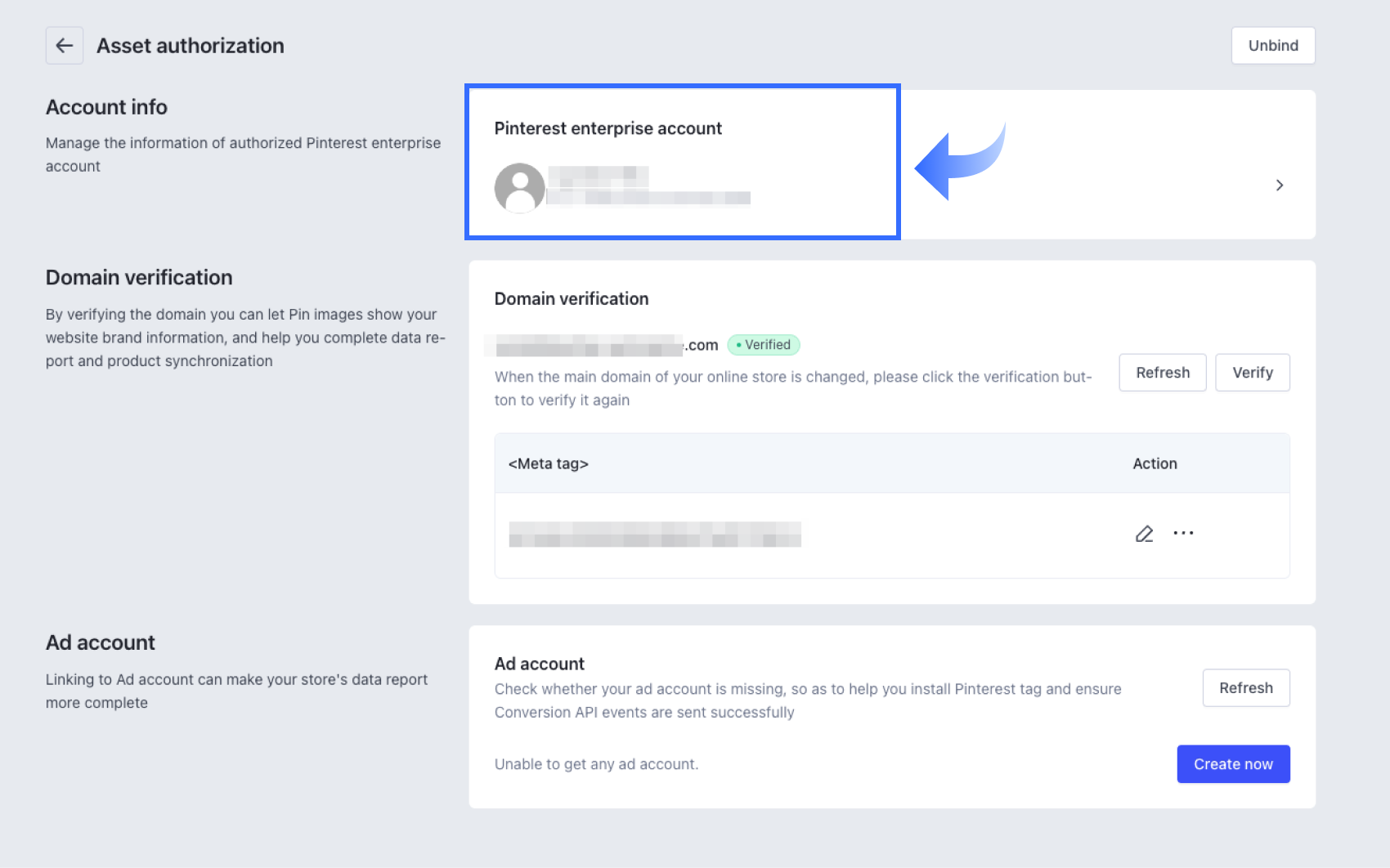Screen dimensions: 1390x868
Task: Click the blurred verified domain name
Action: point(590,346)
